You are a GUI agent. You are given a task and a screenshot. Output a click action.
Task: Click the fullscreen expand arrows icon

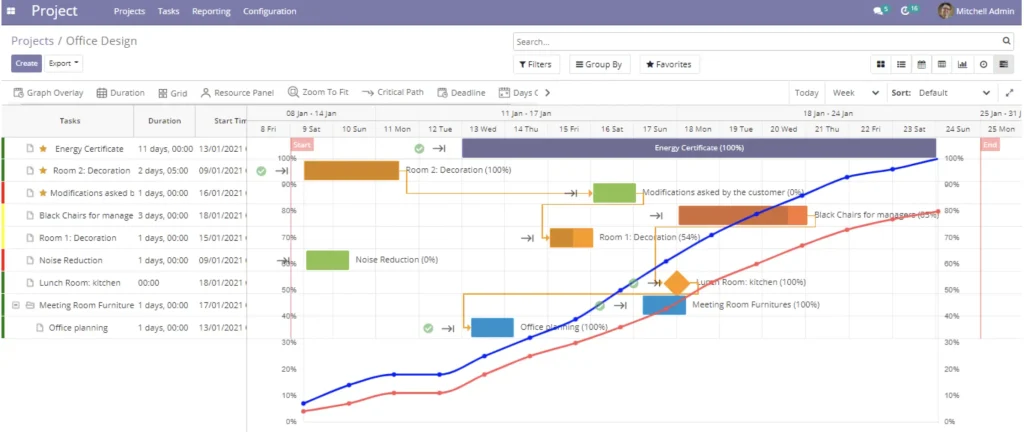[1008, 93]
